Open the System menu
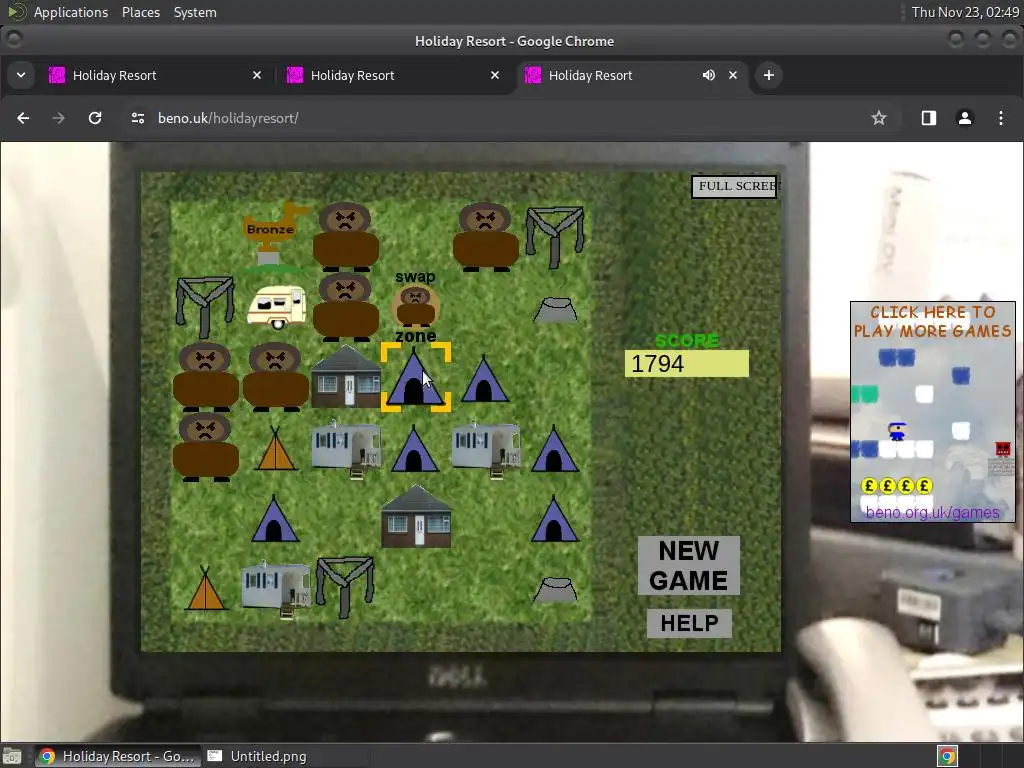Image resolution: width=1024 pixels, height=768 pixels. coord(195,12)
